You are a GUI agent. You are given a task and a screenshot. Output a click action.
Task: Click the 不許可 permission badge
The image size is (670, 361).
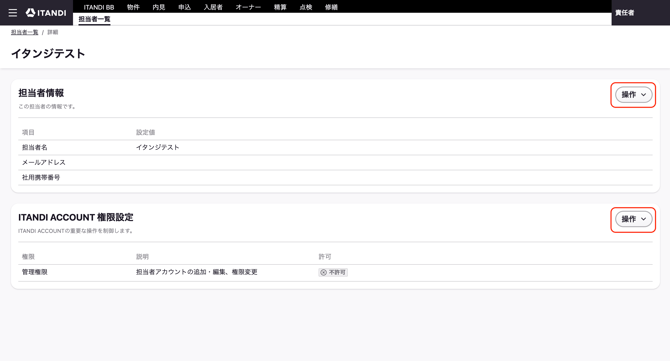[x=333, y=272]
